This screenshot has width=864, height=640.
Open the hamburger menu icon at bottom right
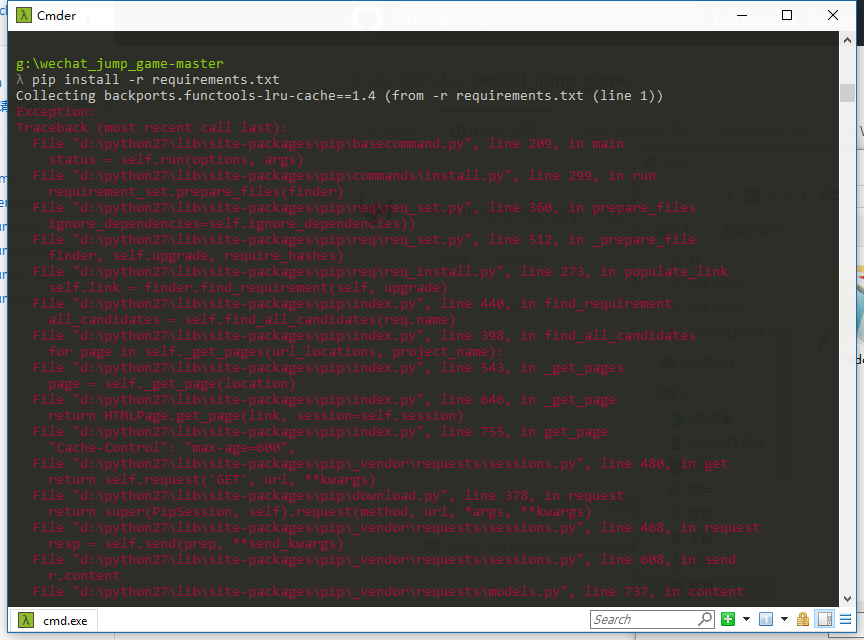point(845,618)
